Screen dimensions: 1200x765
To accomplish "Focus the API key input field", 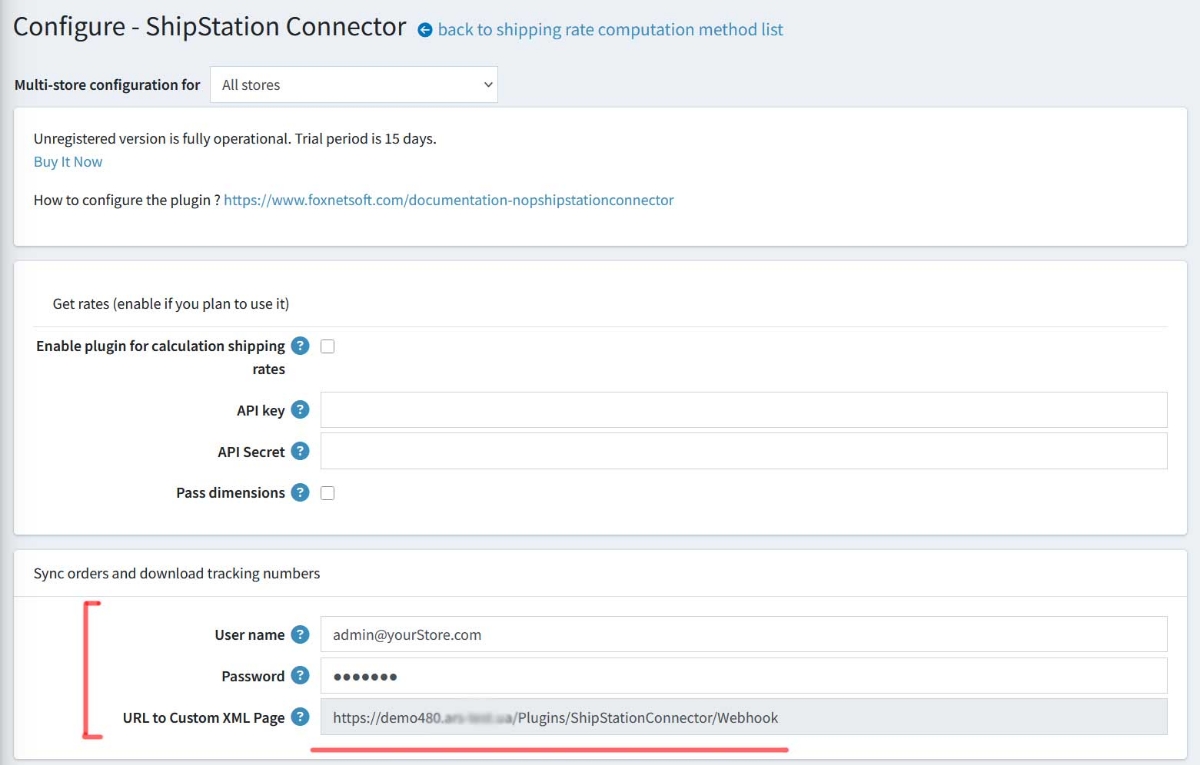I will 744,410.
